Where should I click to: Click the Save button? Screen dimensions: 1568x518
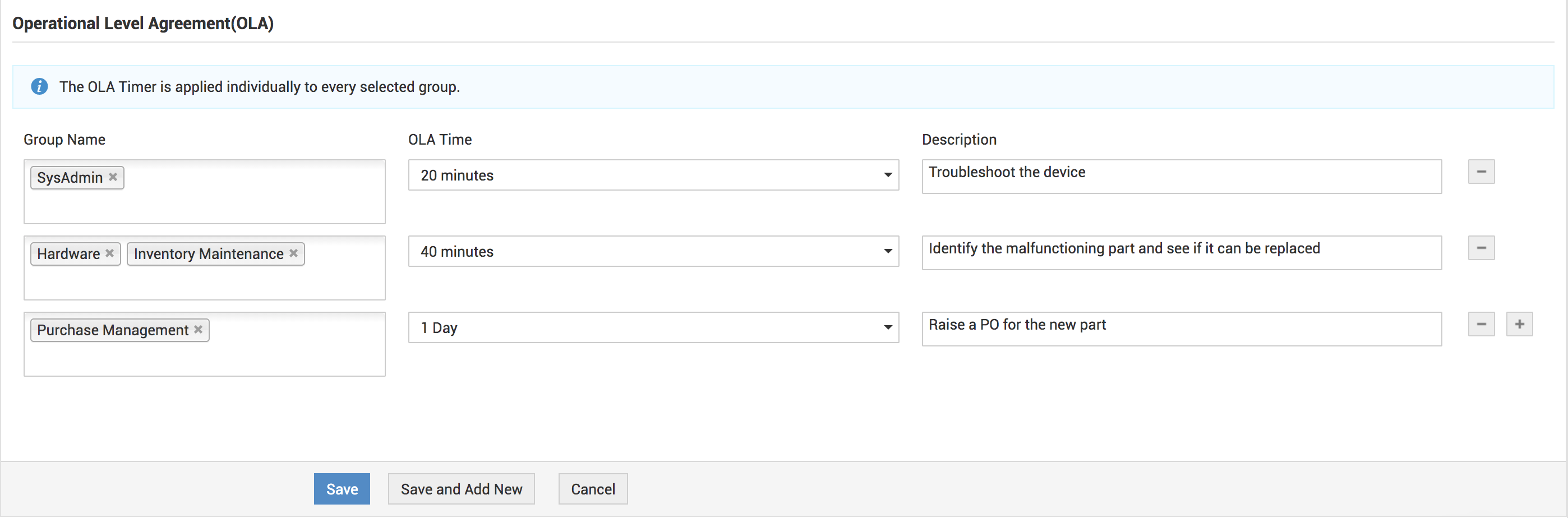point(342,489)
